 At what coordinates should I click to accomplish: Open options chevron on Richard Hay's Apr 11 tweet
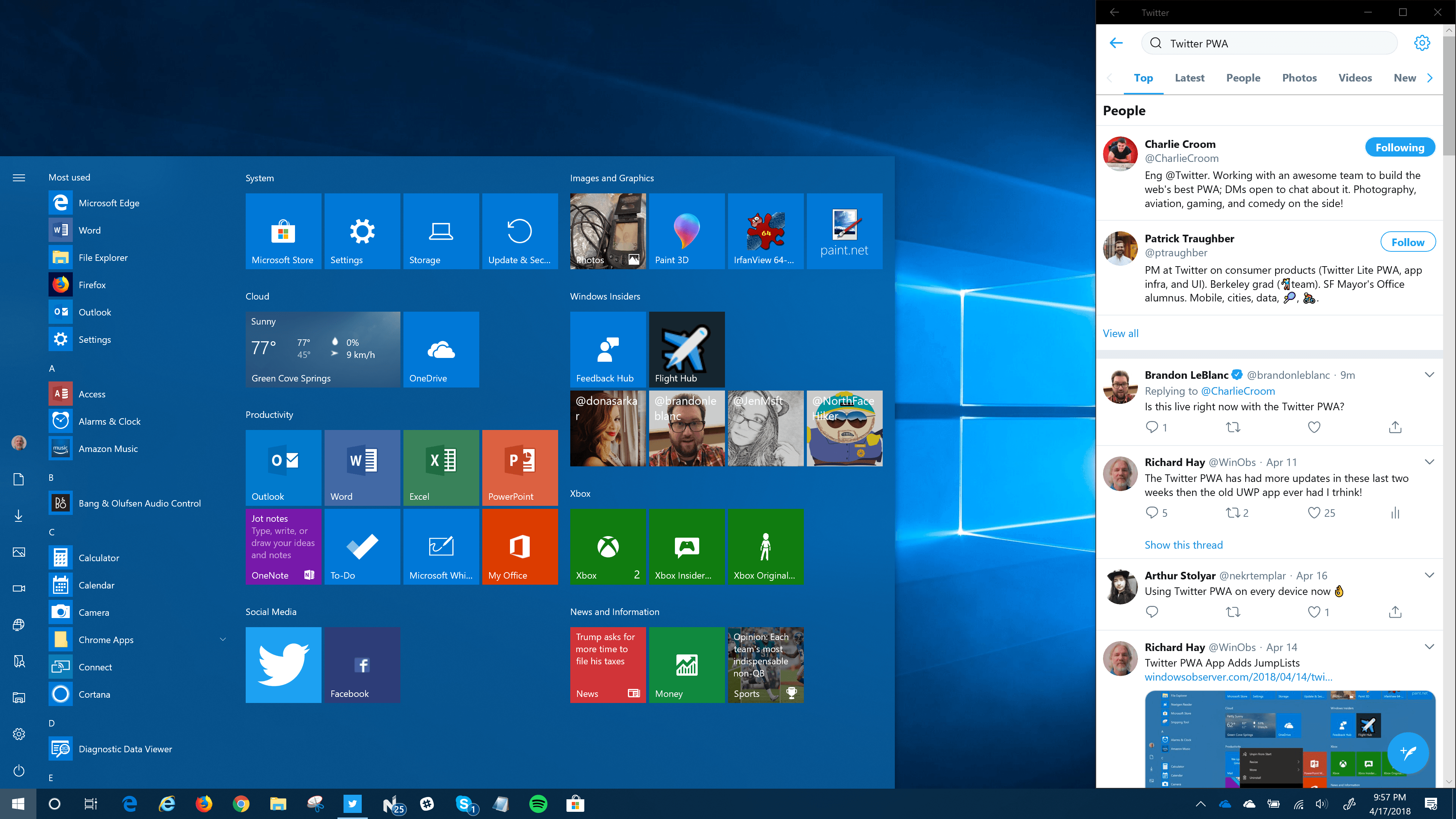[1429, 462]
